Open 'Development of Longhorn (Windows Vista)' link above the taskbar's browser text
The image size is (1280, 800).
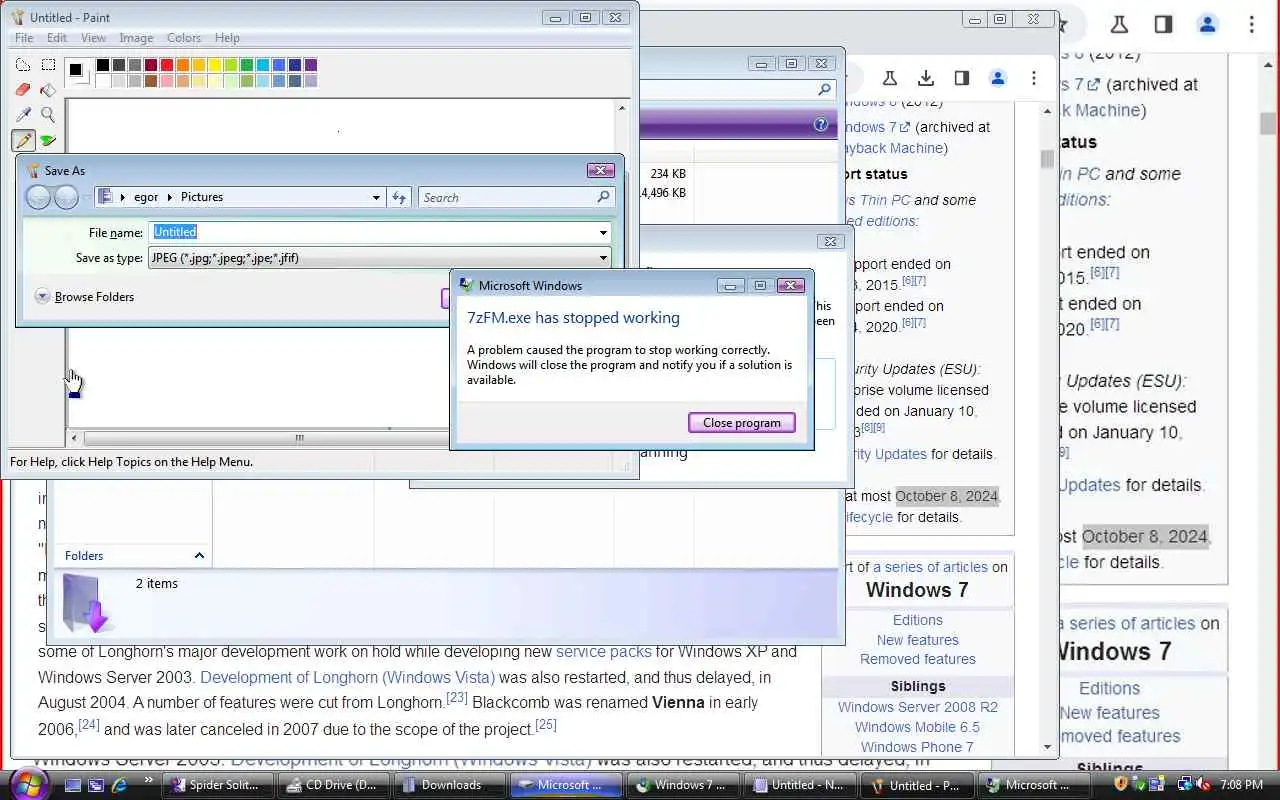(x=347, y=677)
